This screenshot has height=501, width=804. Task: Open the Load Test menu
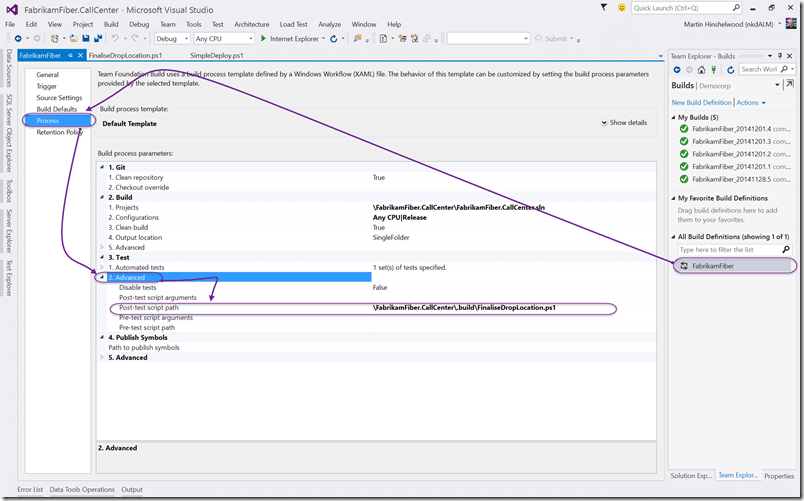point(293,24)
